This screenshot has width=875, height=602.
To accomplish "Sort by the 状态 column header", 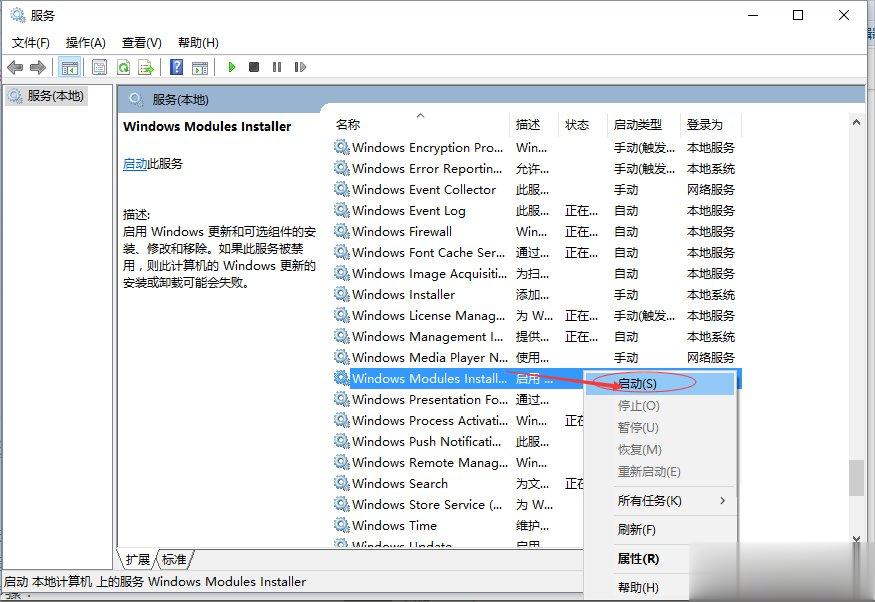I will [583, 124].
